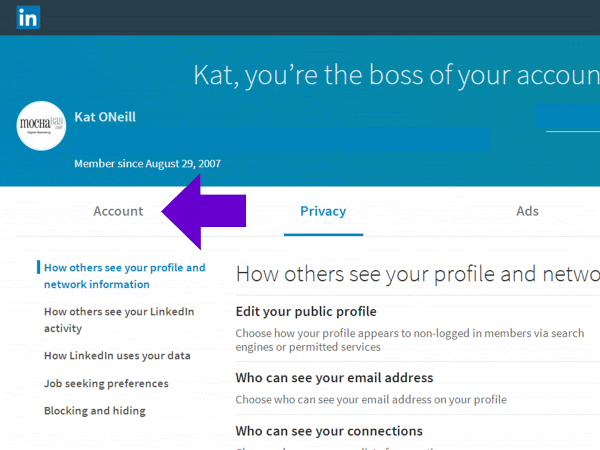Image resolution: width=600 pixels, height=450 pixels.
Task: Click the 'Kat, you're the boss' banner headline
Action: pos(396,75)
